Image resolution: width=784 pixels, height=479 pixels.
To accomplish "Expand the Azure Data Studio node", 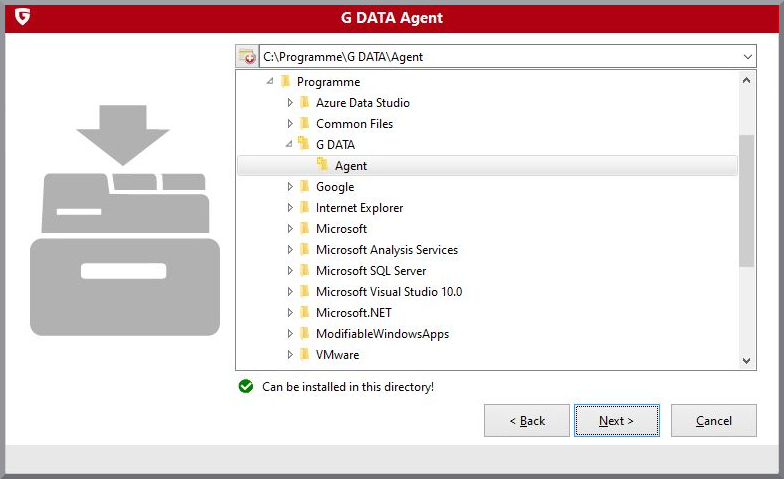I will [x=290, y=102].
